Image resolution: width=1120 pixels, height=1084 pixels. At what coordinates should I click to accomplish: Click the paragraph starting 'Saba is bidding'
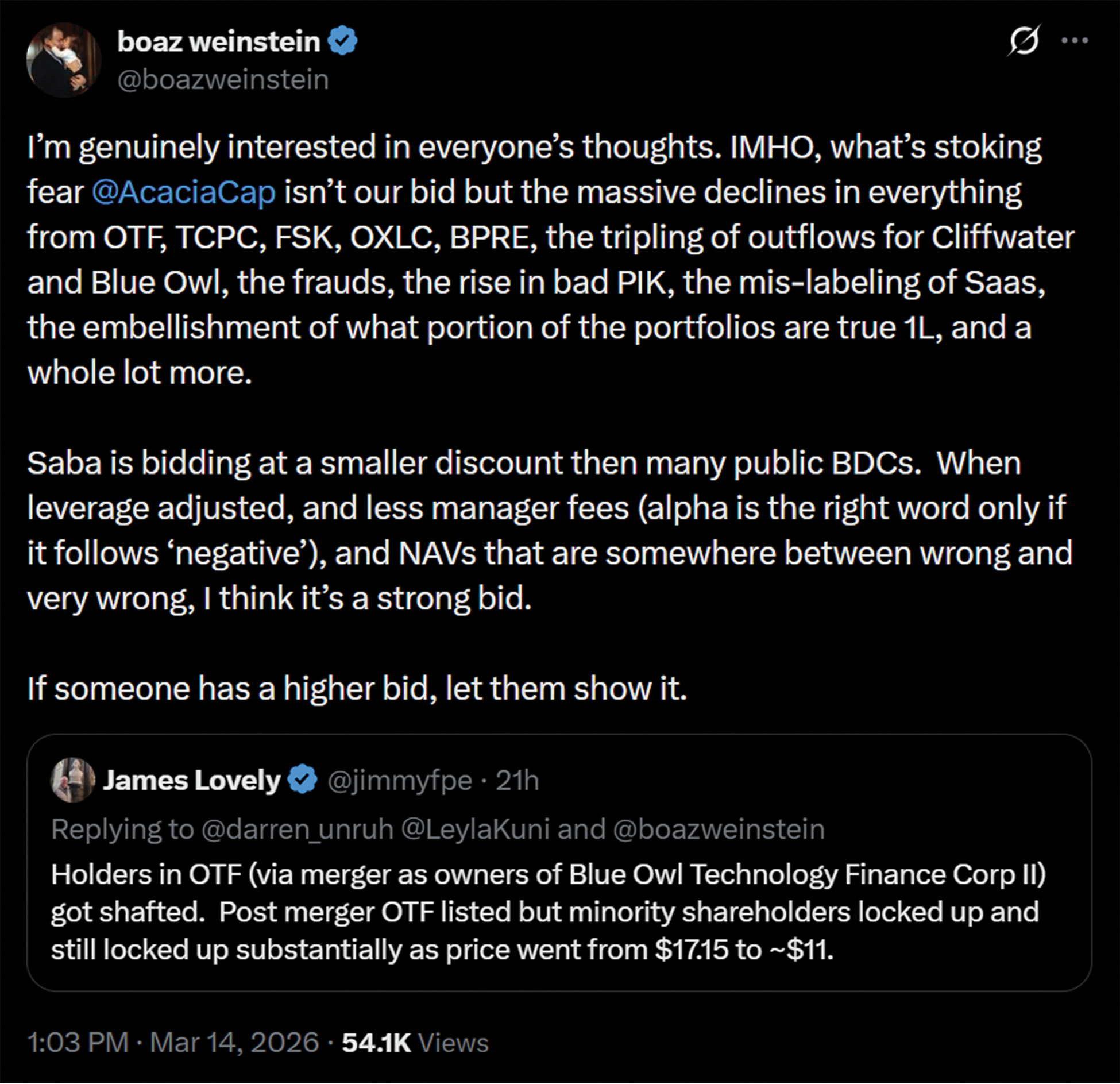pyautogui.click(x=546, y=530)
